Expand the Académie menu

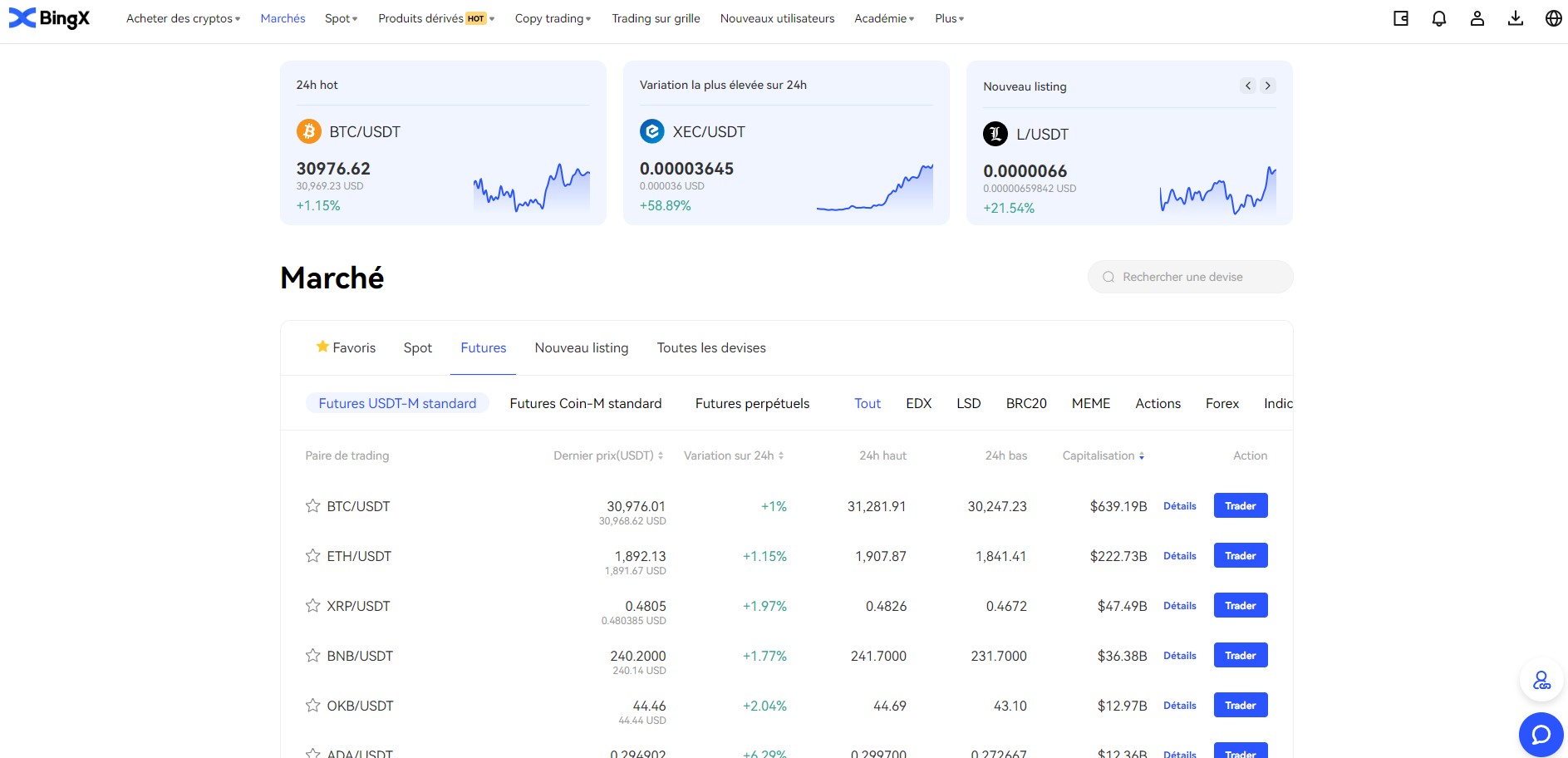point(884,18)
